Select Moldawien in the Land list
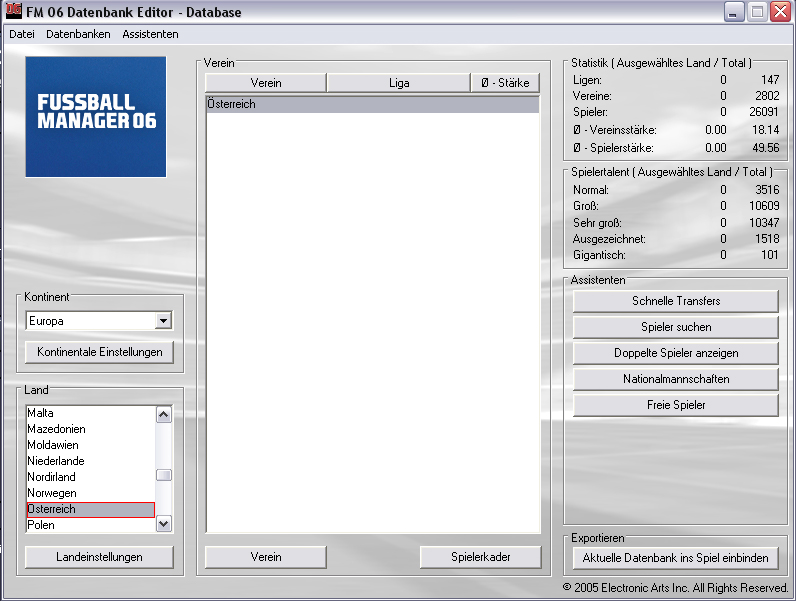Viewport: 796px width, 601px height. pyautogui.click(x=90, y=445)
